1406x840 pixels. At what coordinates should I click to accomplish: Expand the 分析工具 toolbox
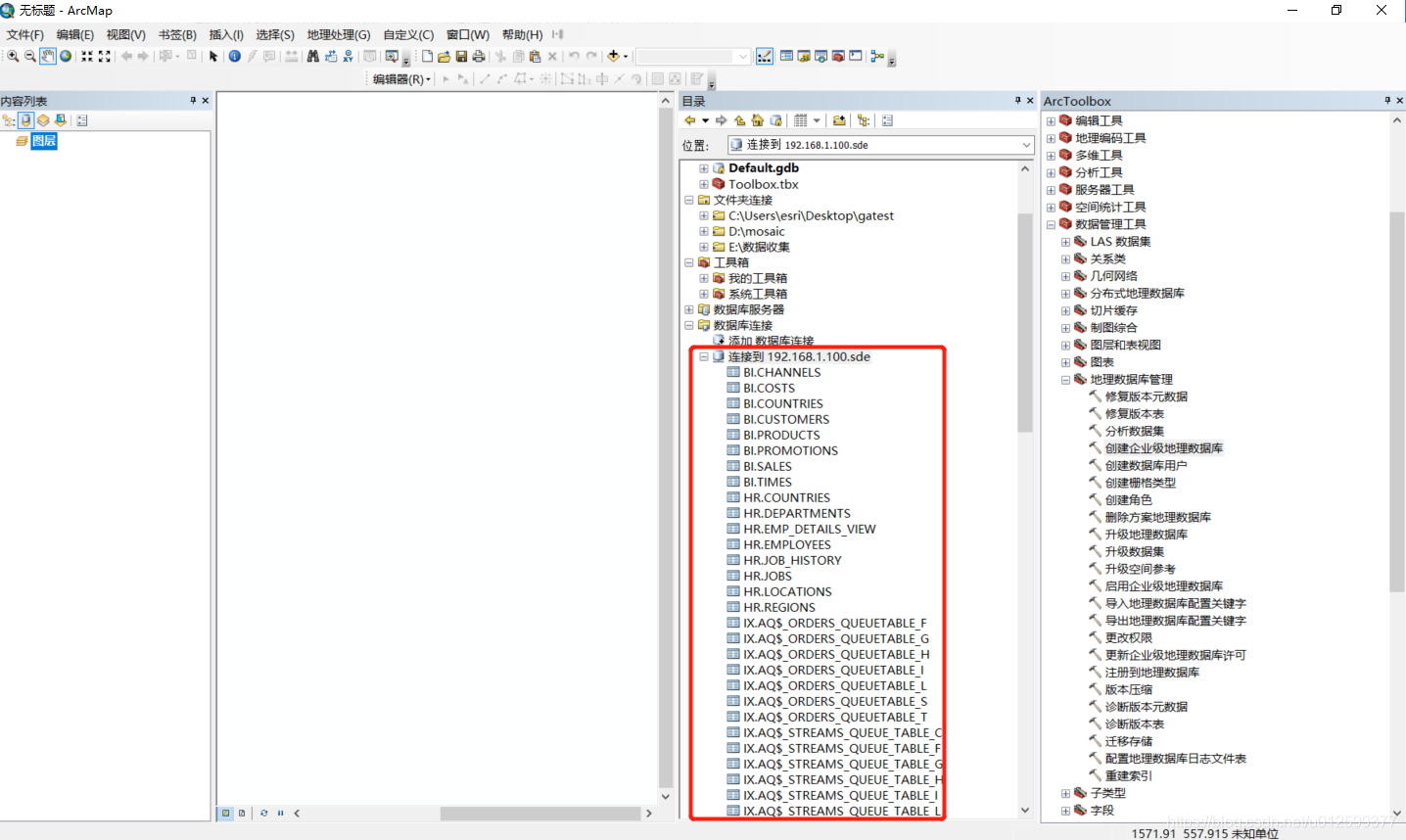tap(1051, 173)
